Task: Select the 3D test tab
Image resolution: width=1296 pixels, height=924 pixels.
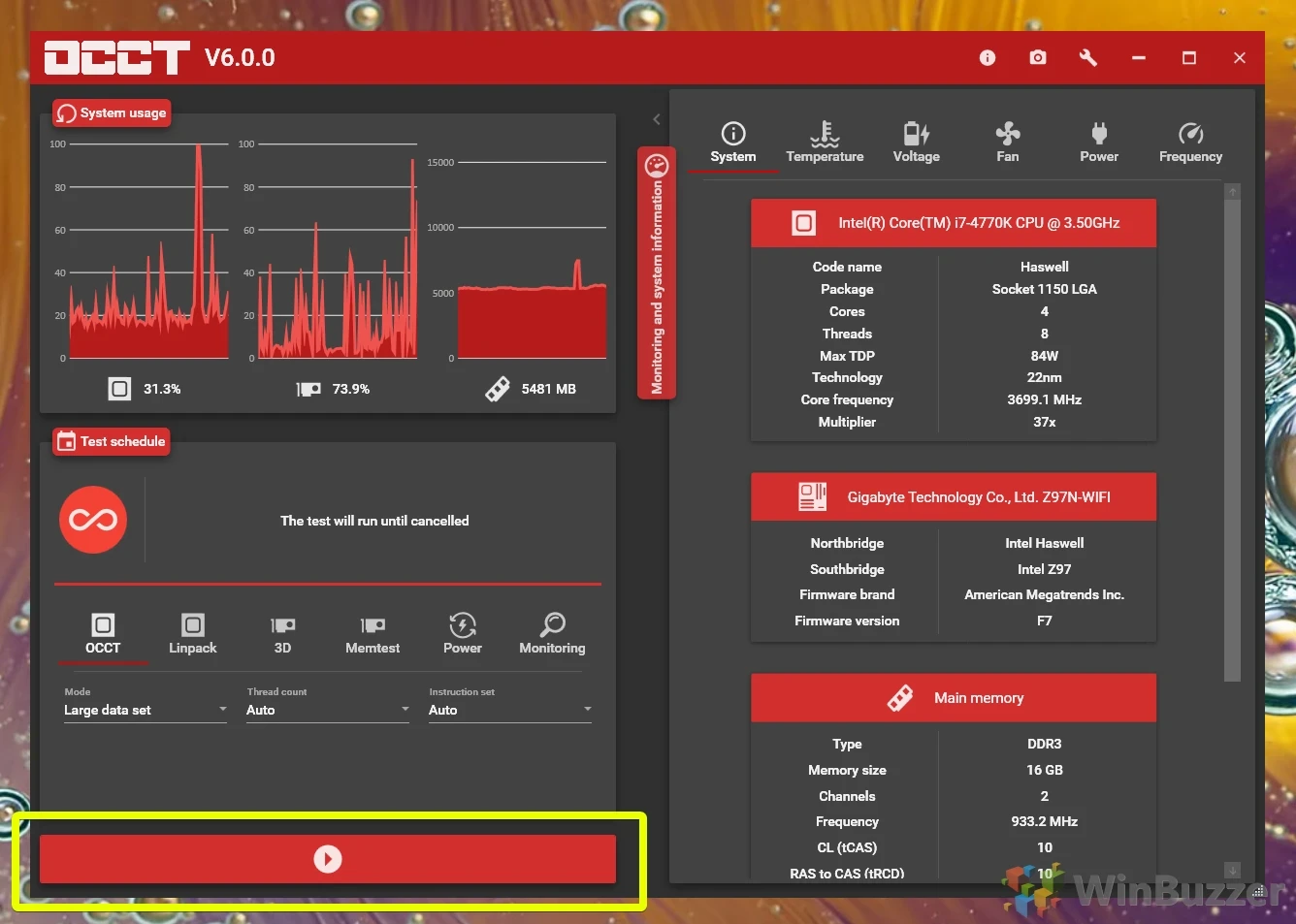Action: 282,634
